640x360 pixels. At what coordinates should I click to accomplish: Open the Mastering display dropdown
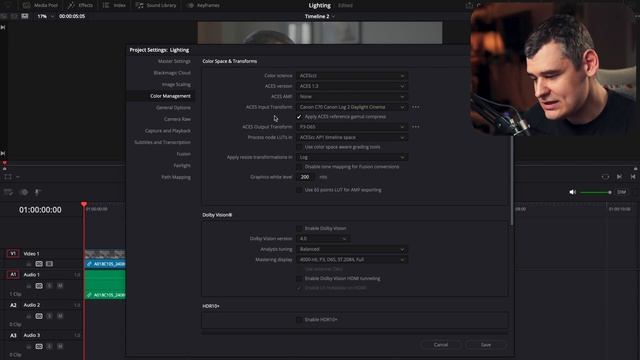point(351,260)
